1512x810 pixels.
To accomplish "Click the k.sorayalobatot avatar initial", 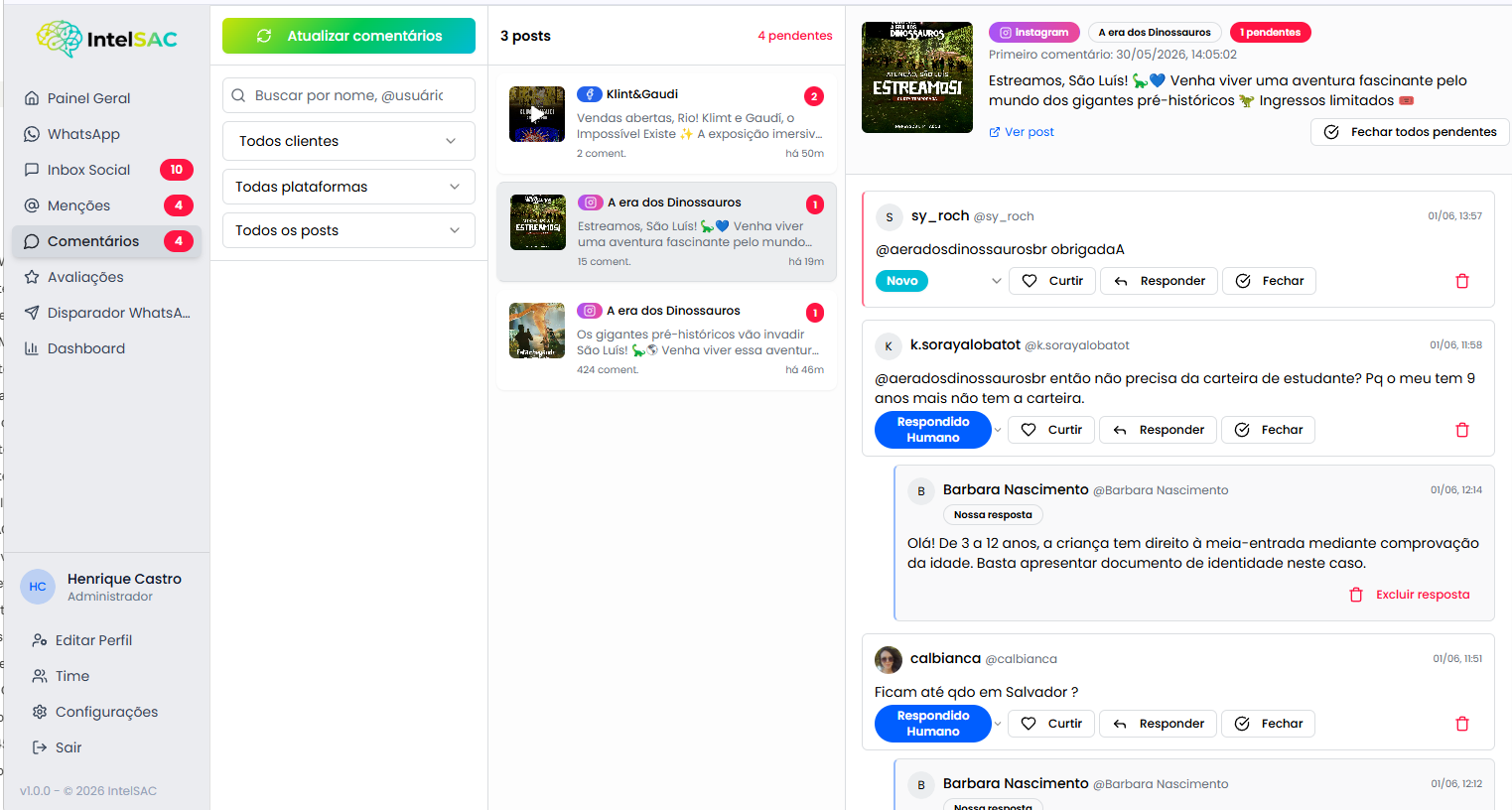I will pos(889,345).
